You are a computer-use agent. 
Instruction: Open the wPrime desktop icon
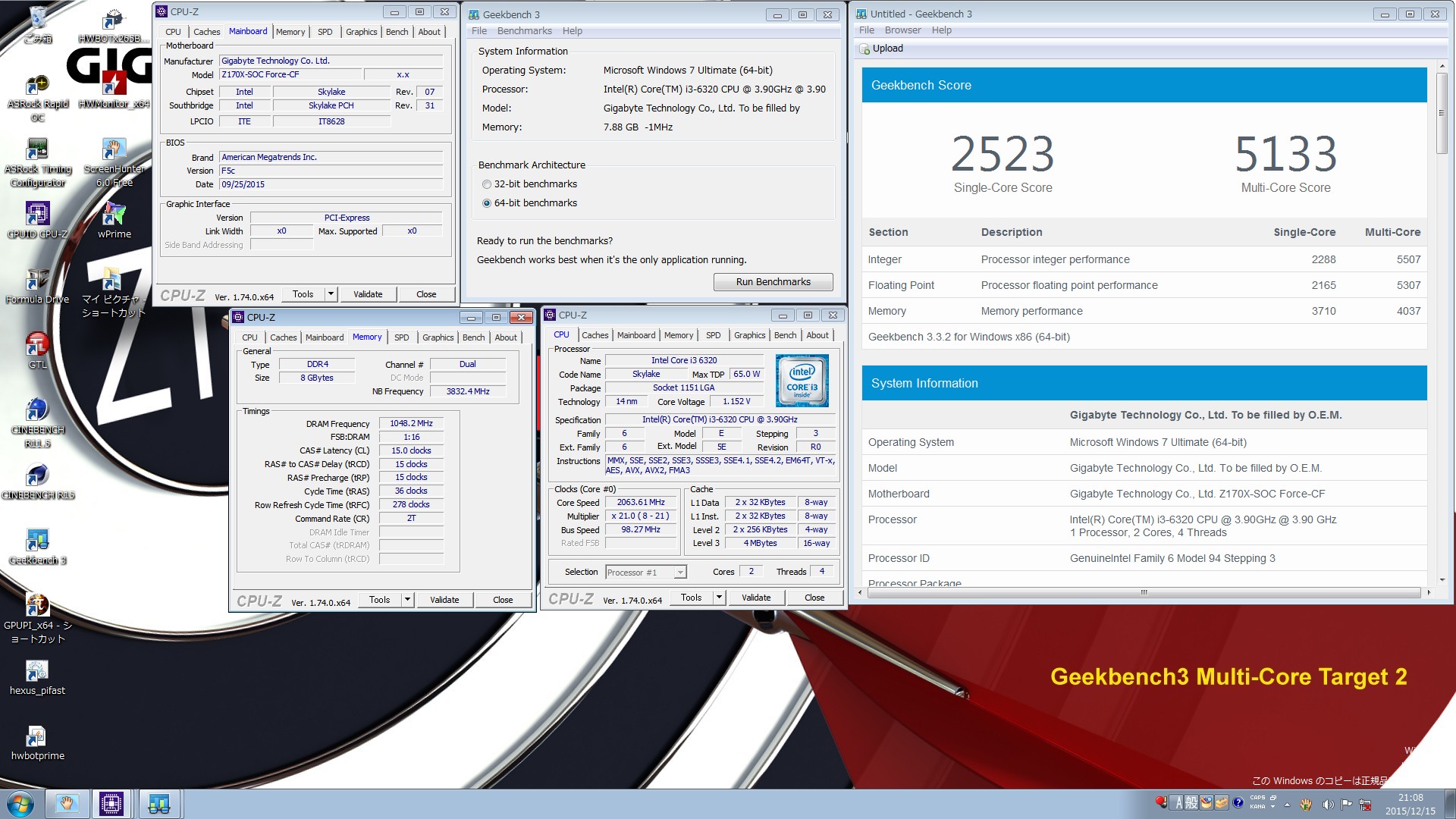coord(114,221)
